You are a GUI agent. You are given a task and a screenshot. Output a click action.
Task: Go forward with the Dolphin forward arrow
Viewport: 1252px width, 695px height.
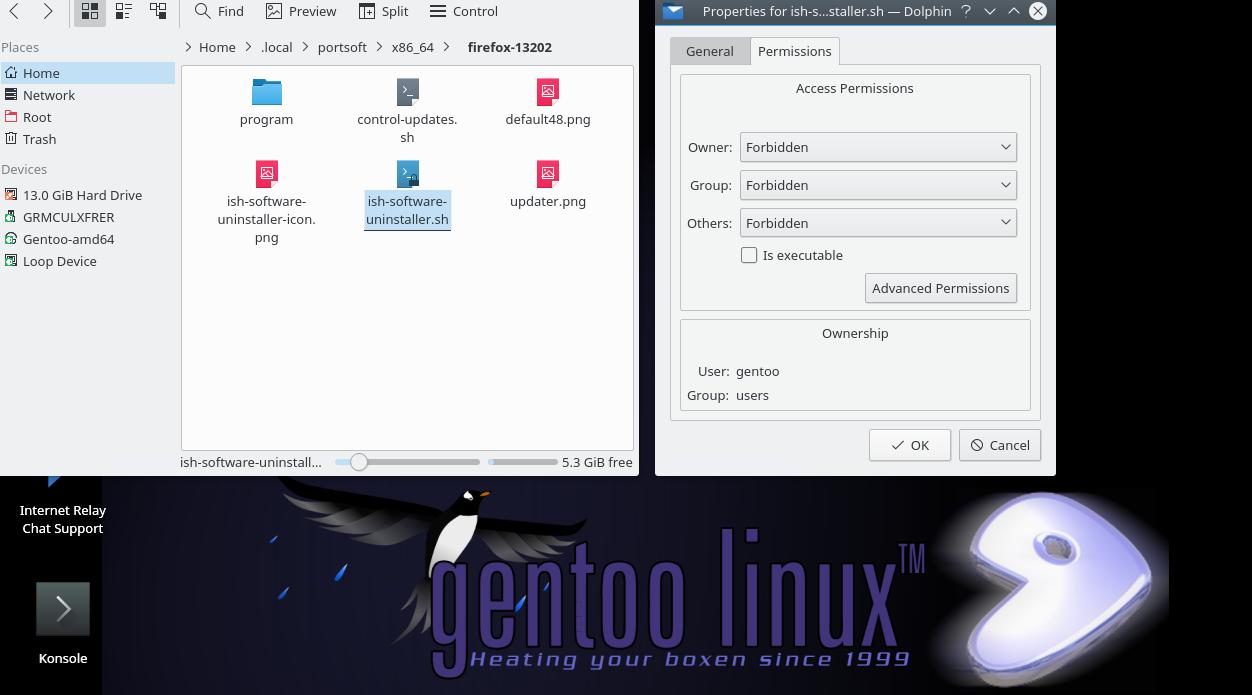(48, 11)
